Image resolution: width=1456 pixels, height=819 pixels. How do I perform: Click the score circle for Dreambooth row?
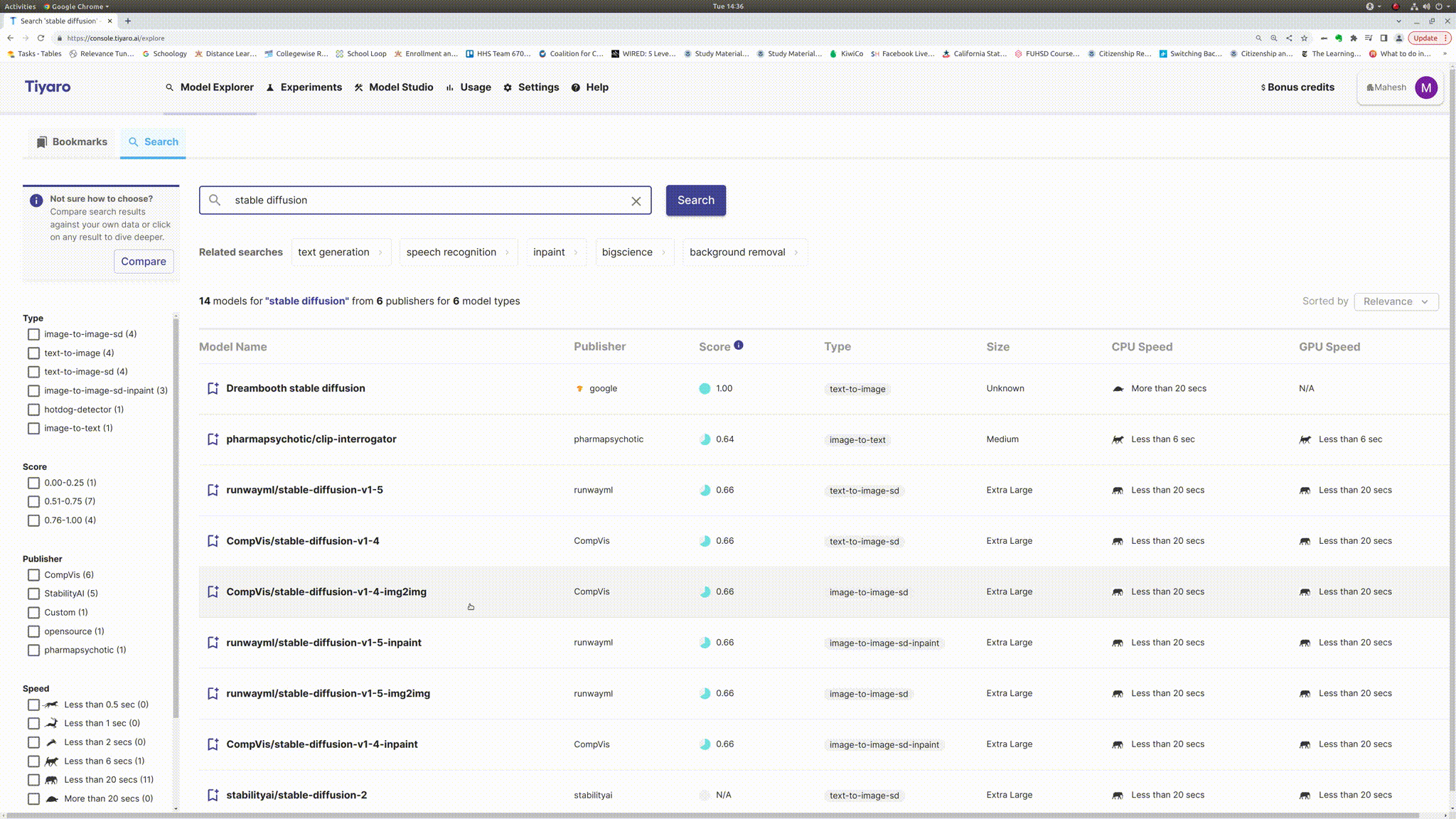point(705,389)
